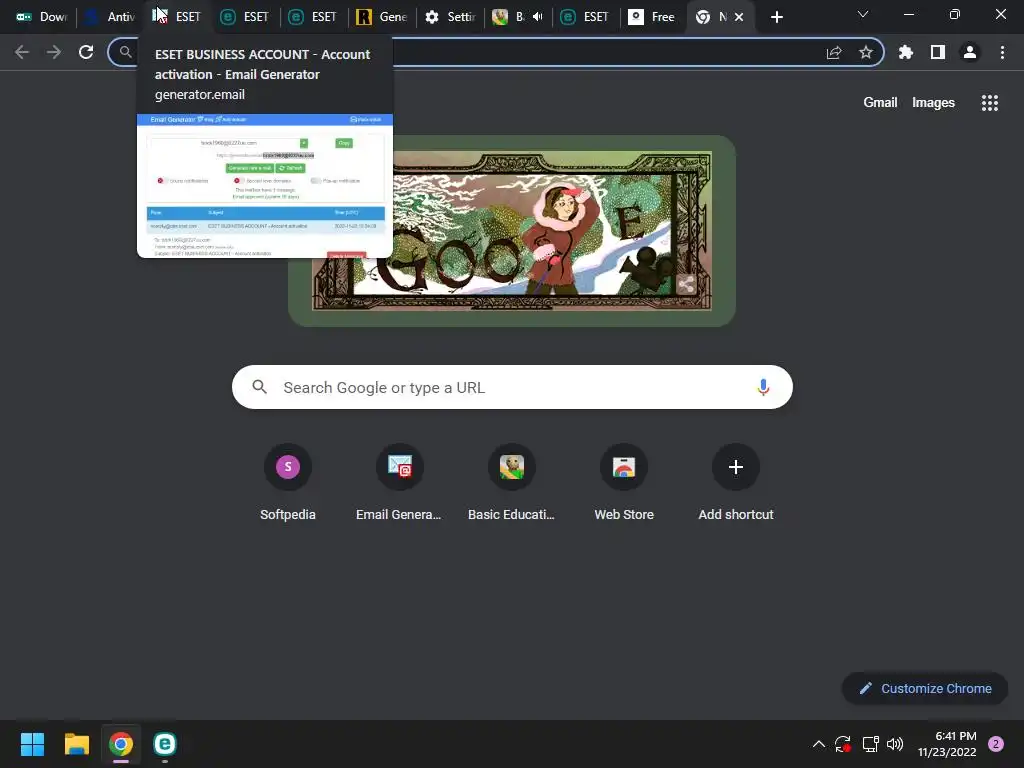1024x768 pixels.
Task: Open the Web Store shortcut
Action: (624, 483)
